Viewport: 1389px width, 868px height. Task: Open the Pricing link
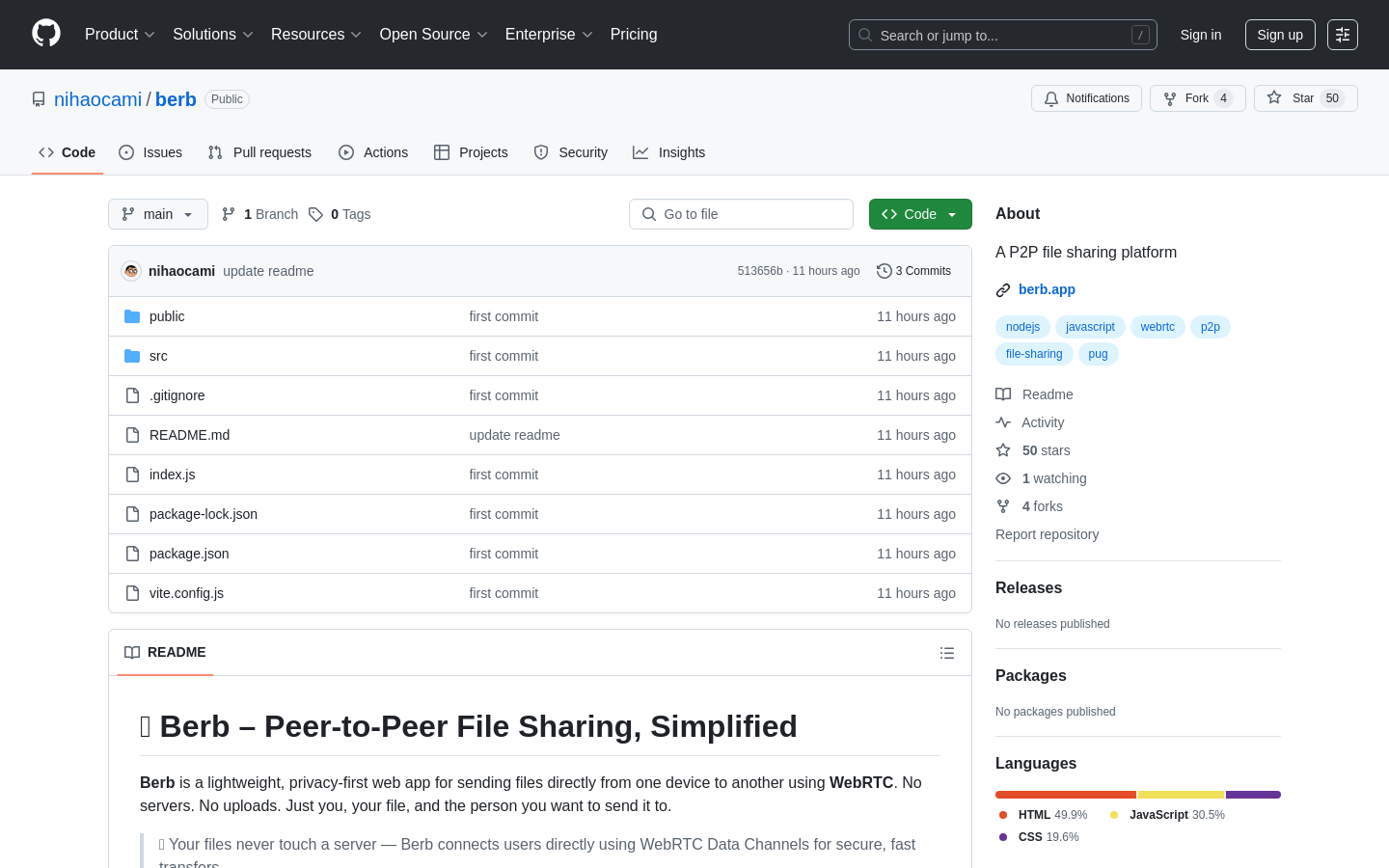coord(634,35)
